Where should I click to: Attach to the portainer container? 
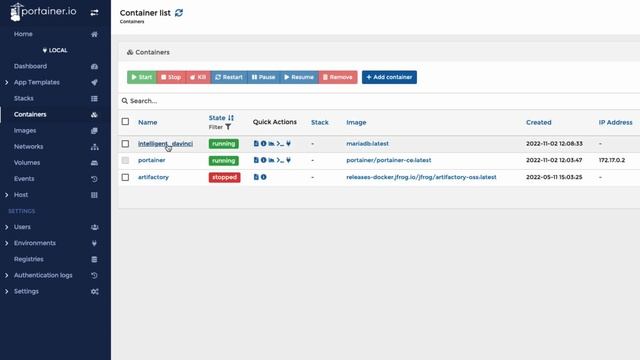click(288, 160)
